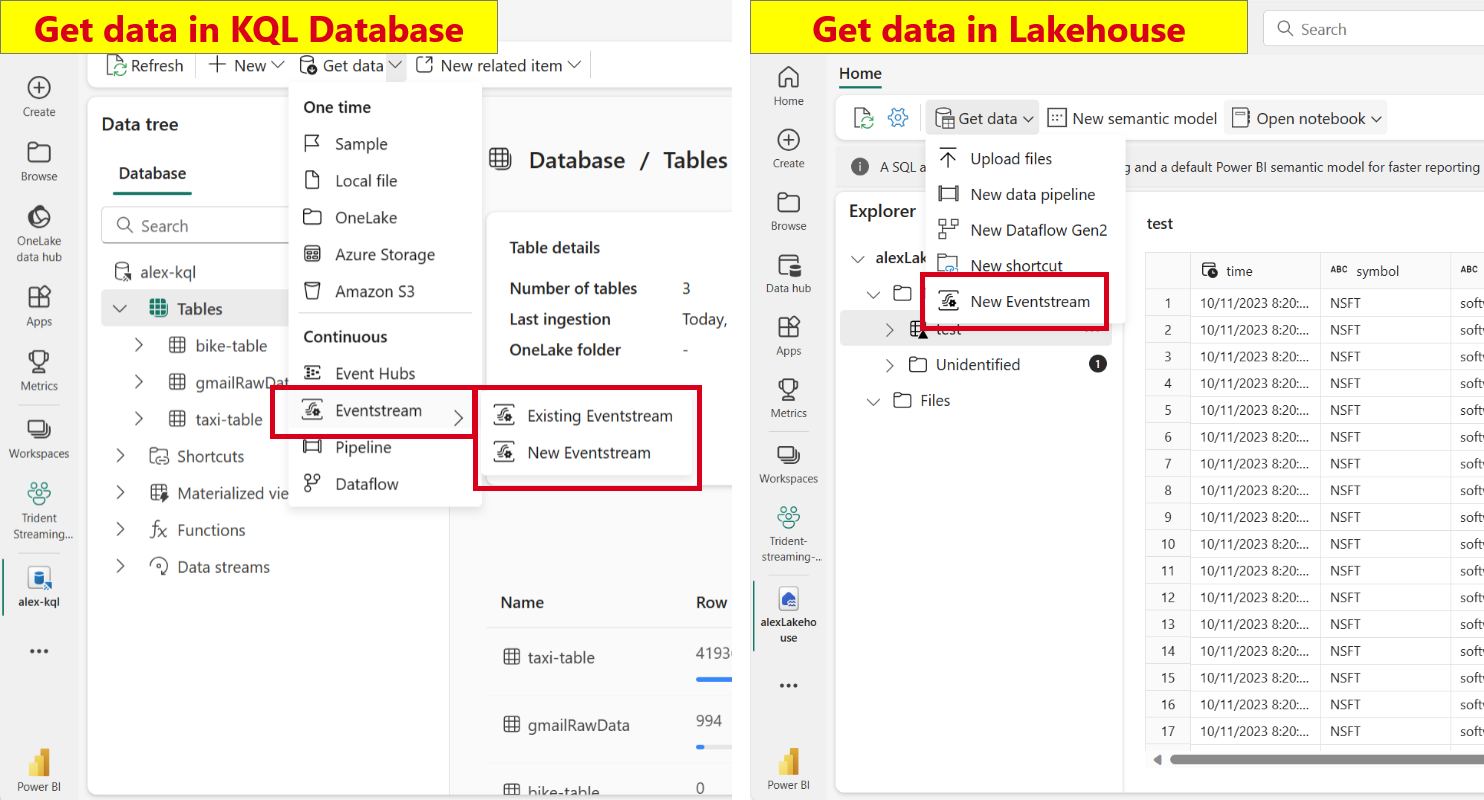Click the Create icon in the Lakehouse sidebar
This screenshot has width=1484, height=800.
point(788,148)
